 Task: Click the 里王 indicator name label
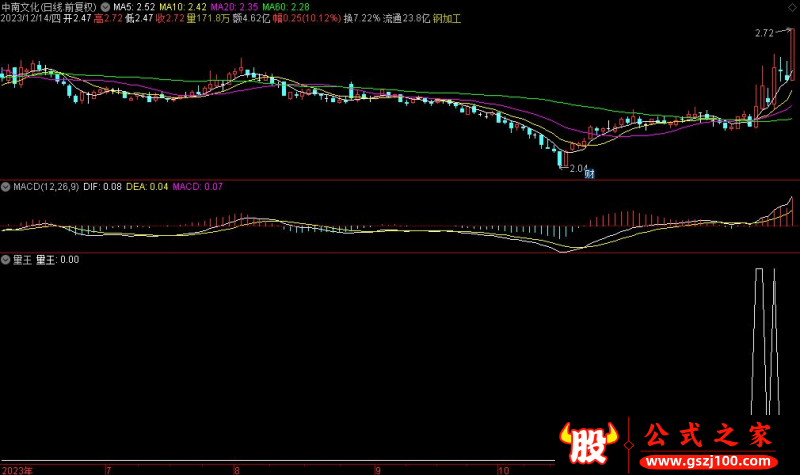pos(22,260)
